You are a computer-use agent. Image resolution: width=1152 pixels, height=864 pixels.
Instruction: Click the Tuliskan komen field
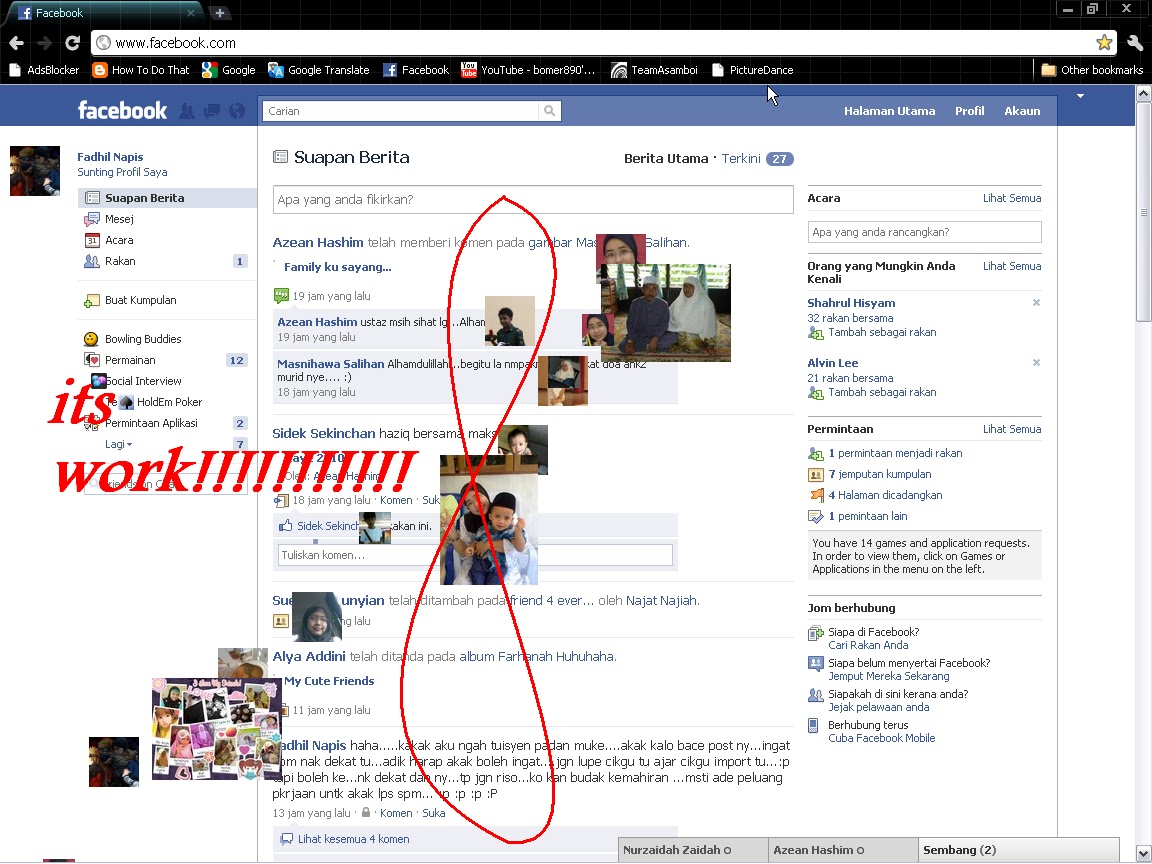475,555
